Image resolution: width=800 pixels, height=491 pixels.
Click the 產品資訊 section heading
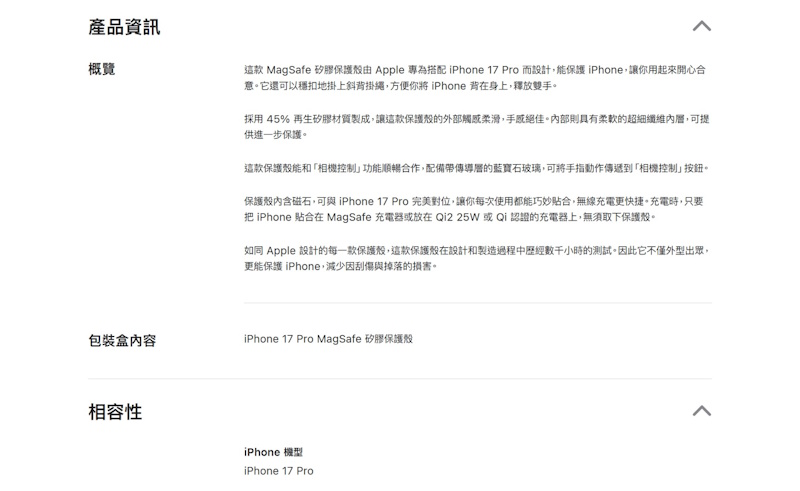[x=124, y=27]
